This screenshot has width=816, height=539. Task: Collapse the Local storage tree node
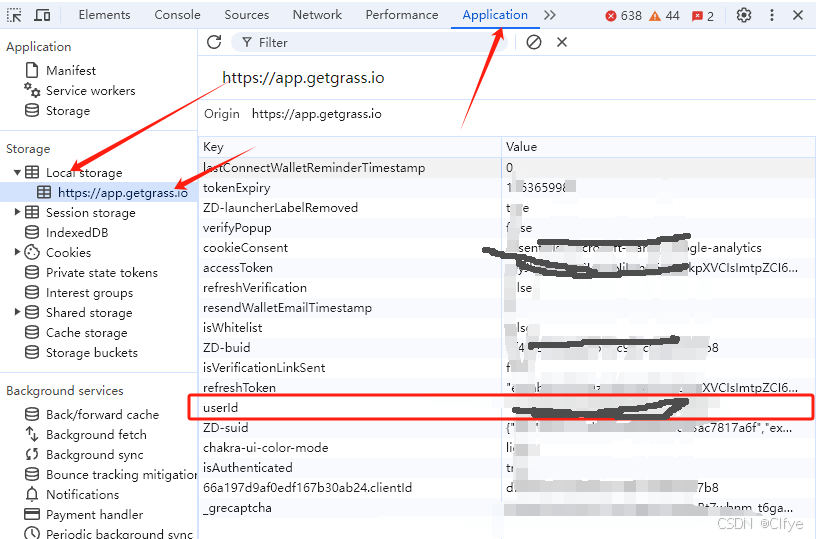(x=17, y=172)
